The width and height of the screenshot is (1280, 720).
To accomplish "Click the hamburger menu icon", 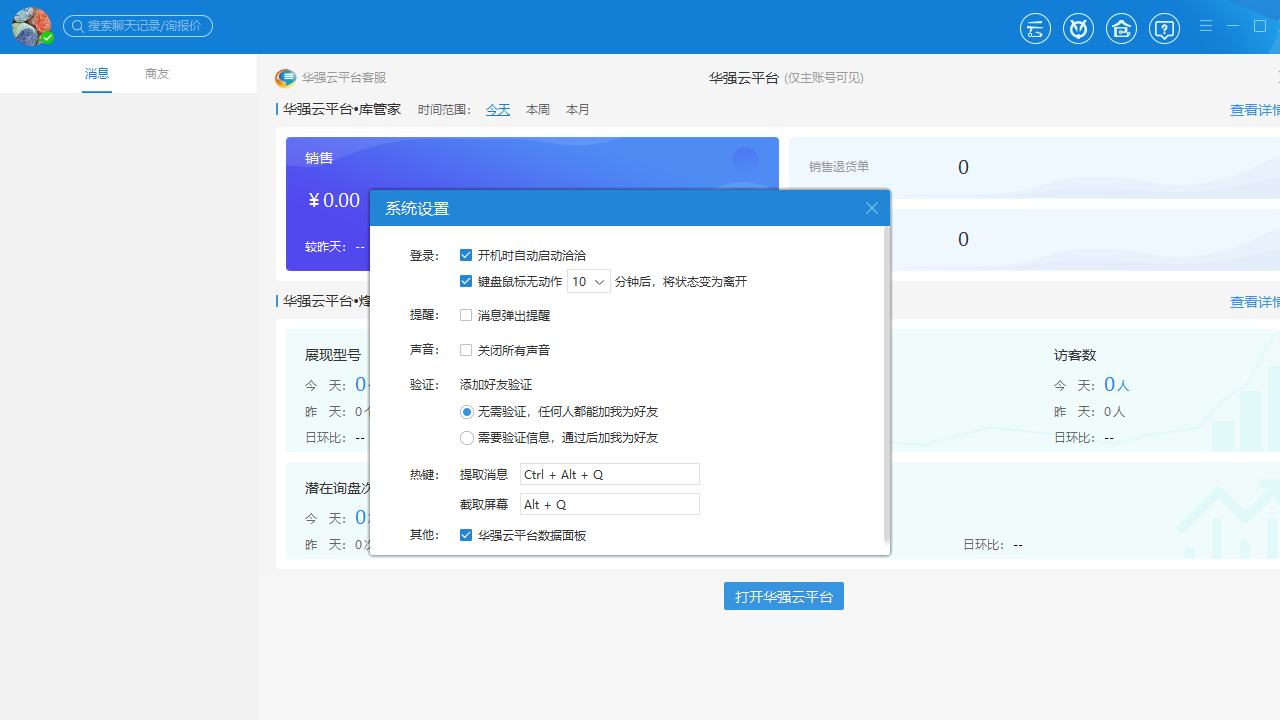I will (1206, 26).
